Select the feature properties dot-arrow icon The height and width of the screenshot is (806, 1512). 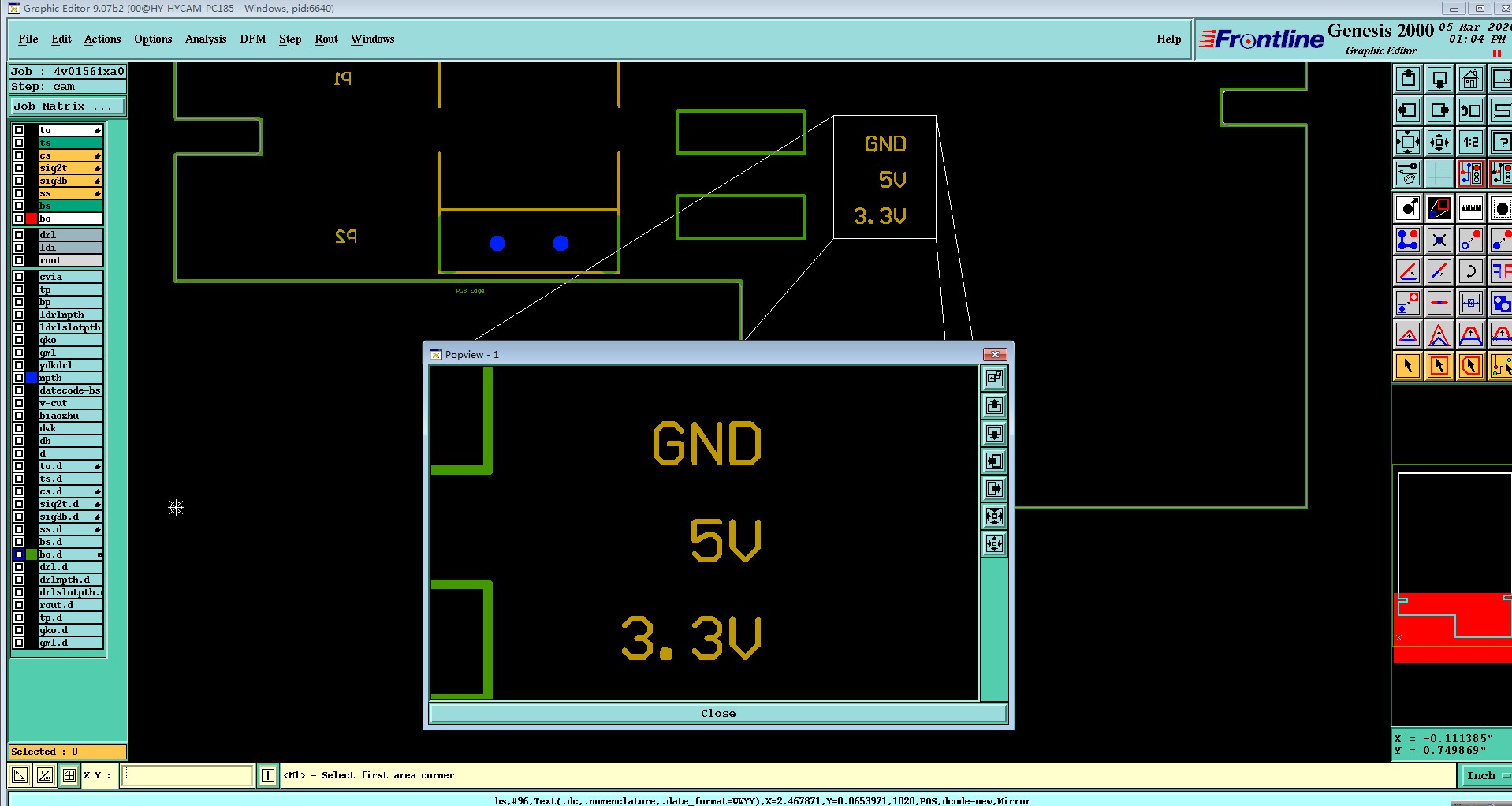point(1408,209)
